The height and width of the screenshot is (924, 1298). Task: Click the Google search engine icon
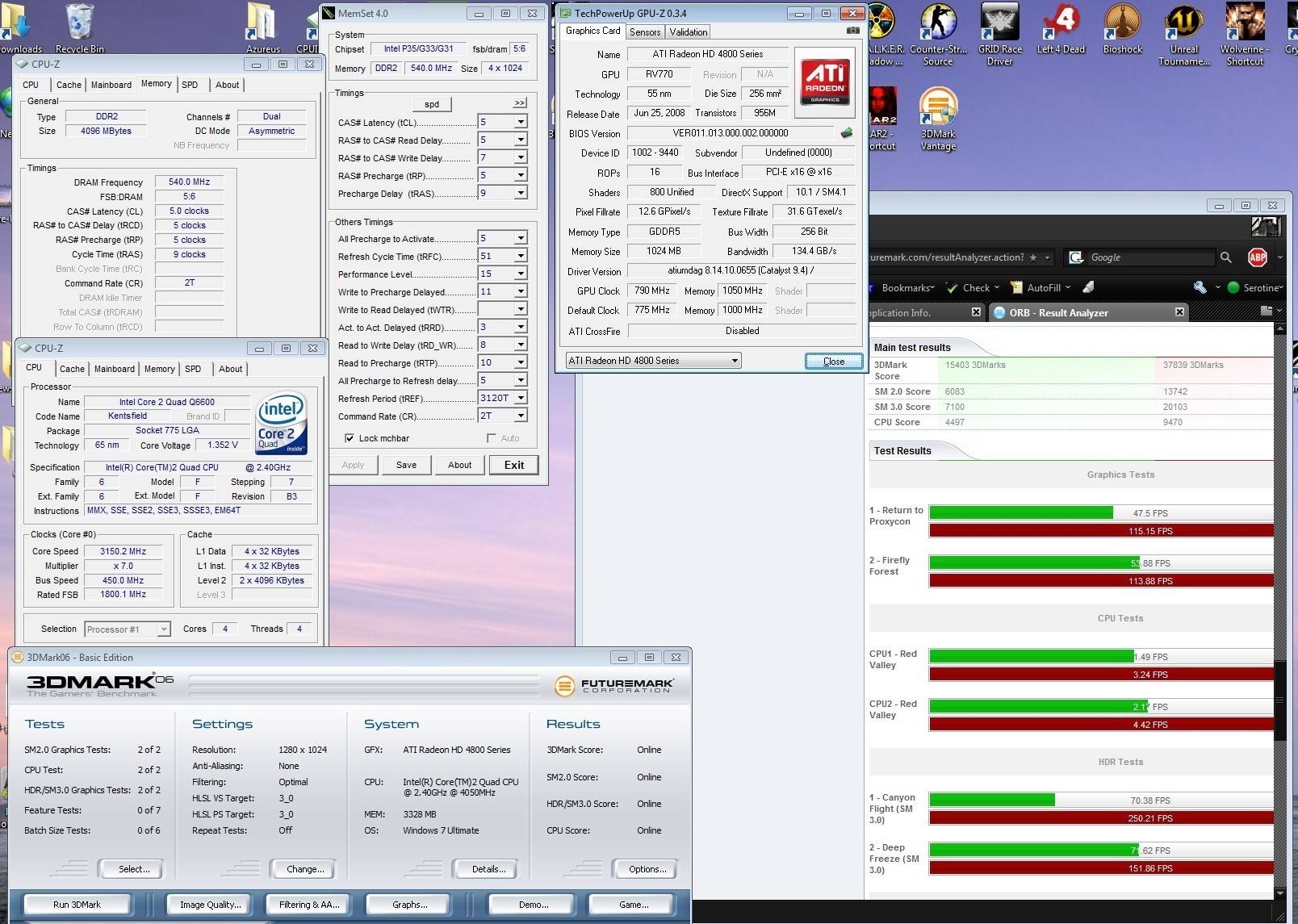[x=1075, y=257]
